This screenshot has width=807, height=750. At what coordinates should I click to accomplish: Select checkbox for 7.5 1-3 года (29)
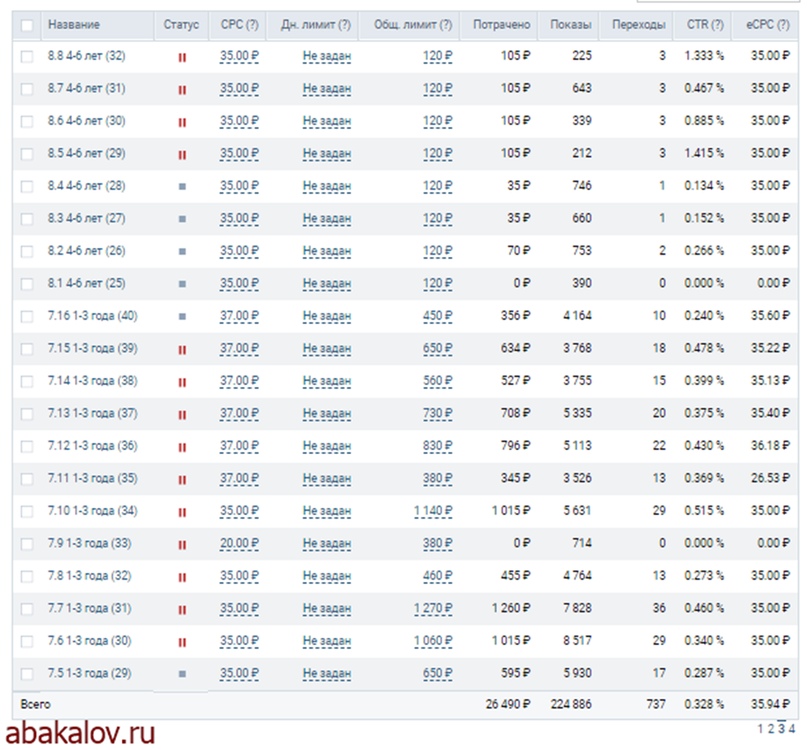pyautogui.click(x=27, y=674)
